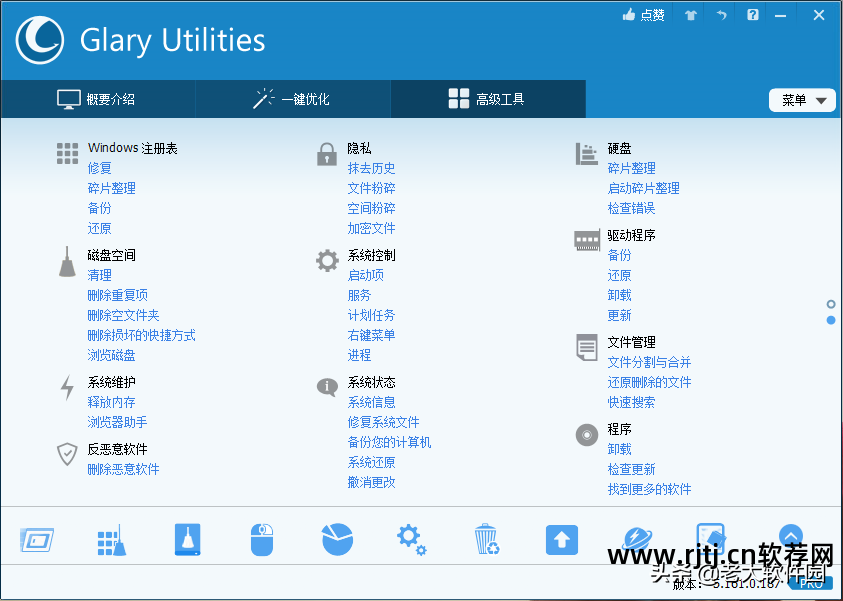Open 快速搜索 link
This screenshot has height=601, width=843.
tap(631, 402)
